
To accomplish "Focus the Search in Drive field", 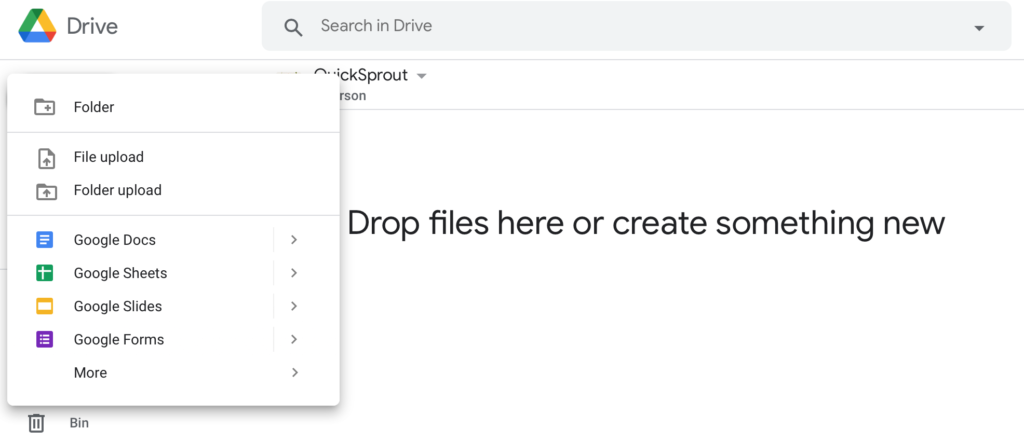I will coord(636,26).
